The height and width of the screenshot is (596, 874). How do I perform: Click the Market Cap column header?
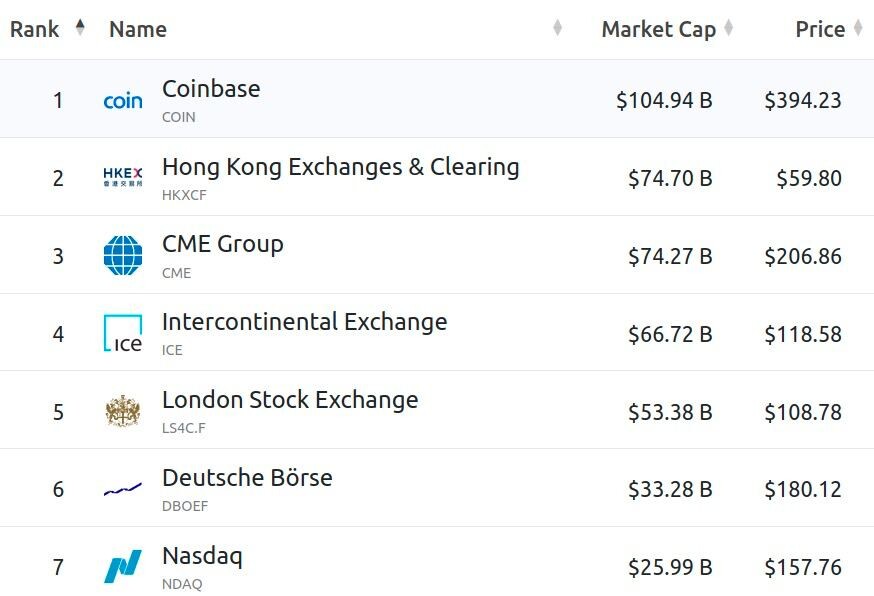[x=659, y=29]
